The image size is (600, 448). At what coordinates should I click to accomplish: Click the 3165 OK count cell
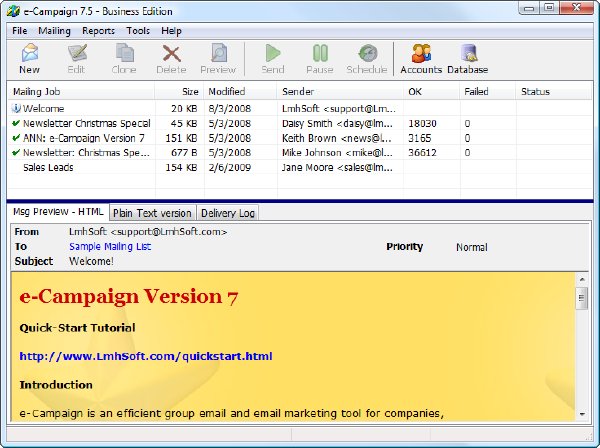coord(420,138)
